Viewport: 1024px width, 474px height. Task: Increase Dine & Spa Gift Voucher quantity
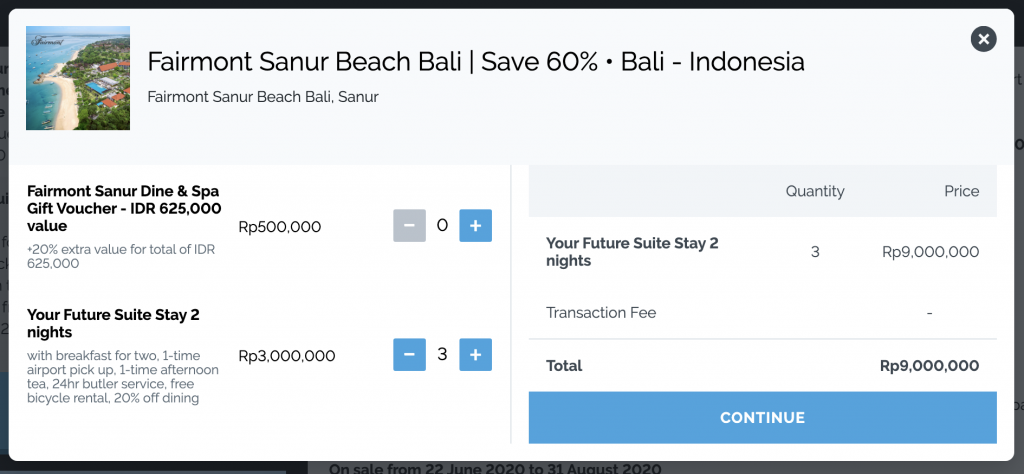475,226
